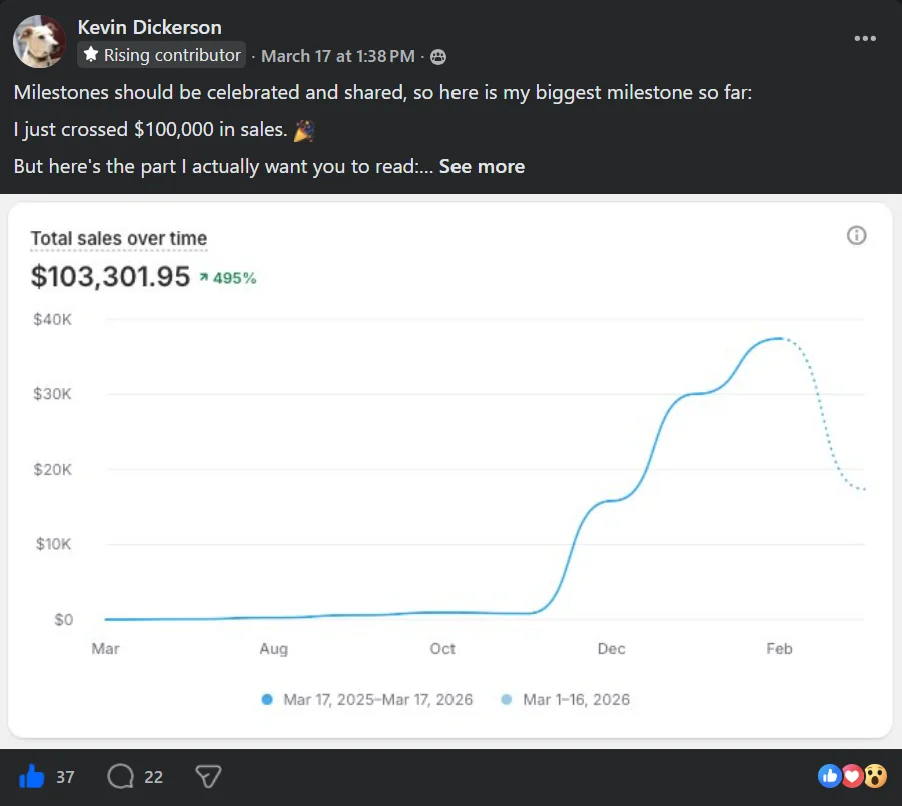Click the $10K y-axis label
This screenshot has height=806, width=902.
[x=53, y=544]
